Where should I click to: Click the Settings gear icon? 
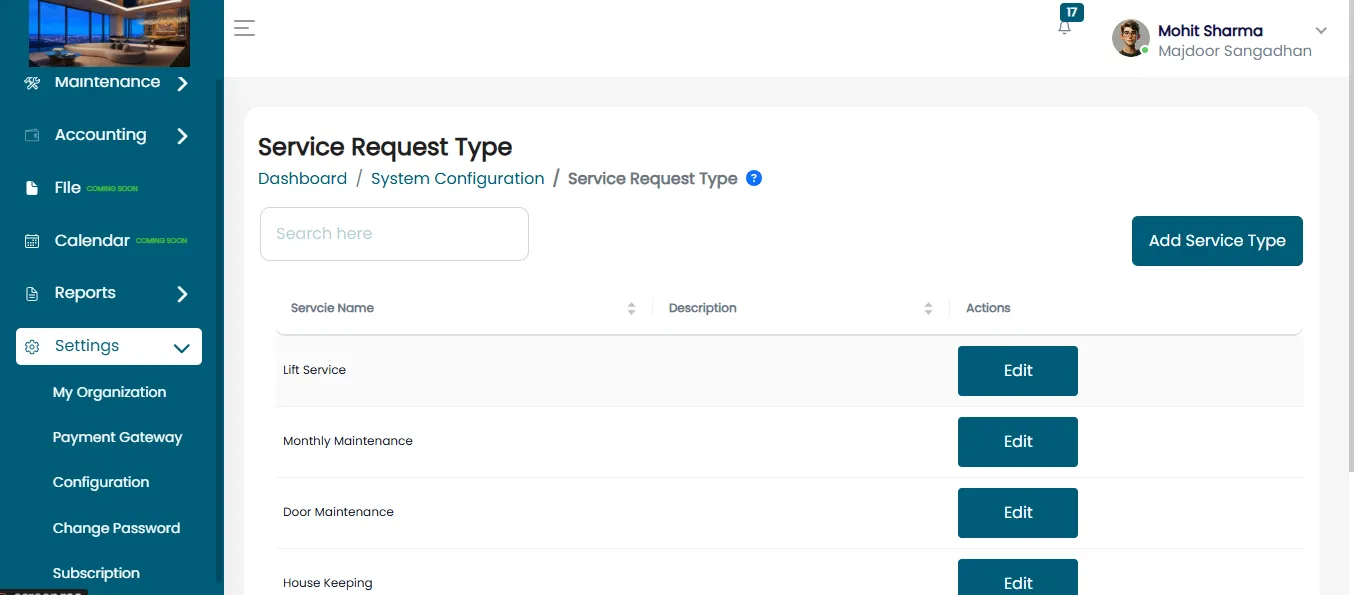click(32, 347)
